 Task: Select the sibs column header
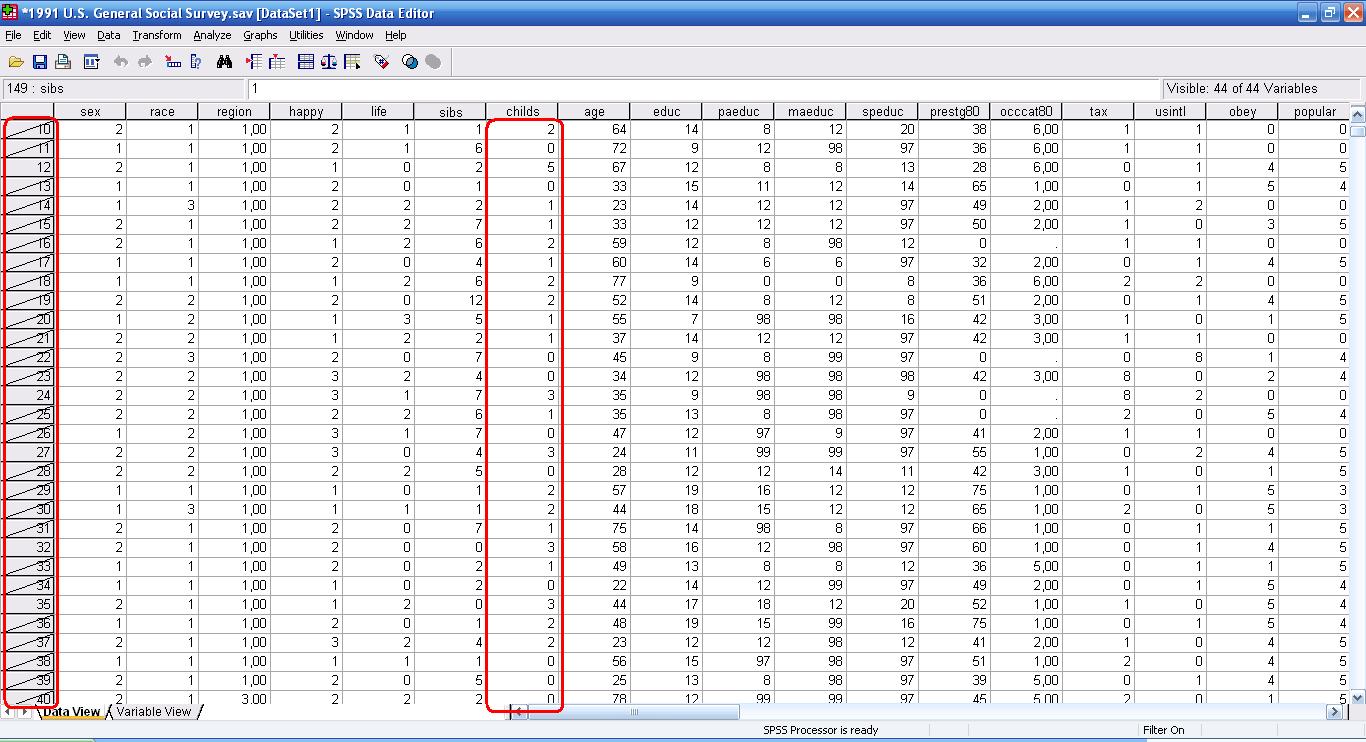point(450,111)
